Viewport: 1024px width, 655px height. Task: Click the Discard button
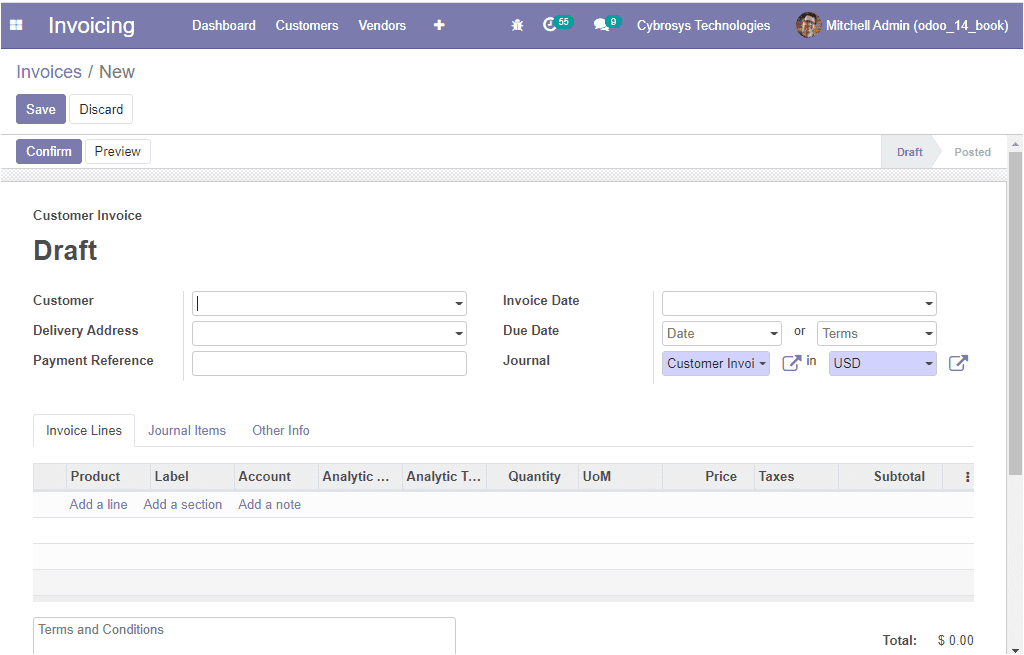[101, 109]
